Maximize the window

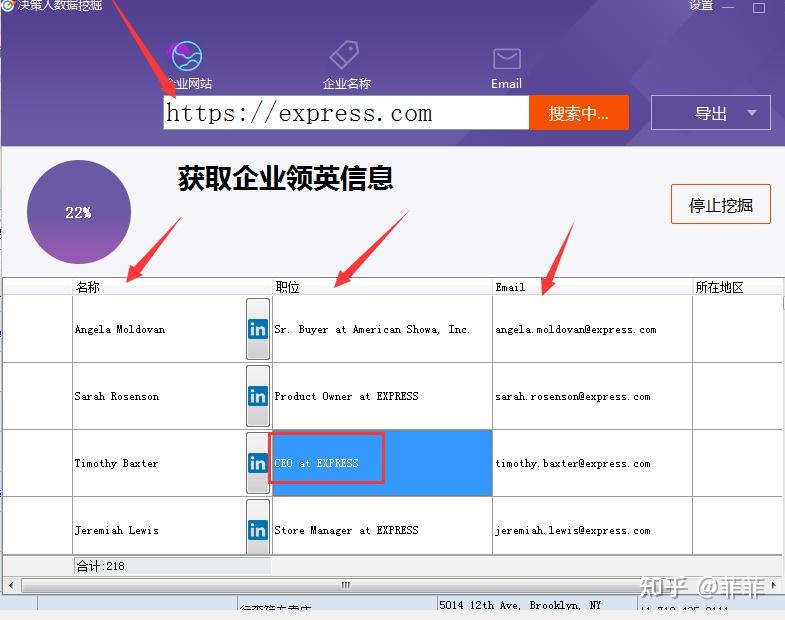click(x=759, y=7)
